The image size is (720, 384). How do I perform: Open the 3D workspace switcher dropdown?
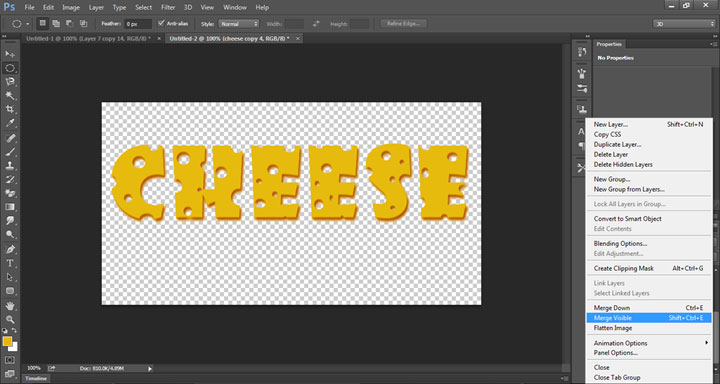click(x=684, y=24)
